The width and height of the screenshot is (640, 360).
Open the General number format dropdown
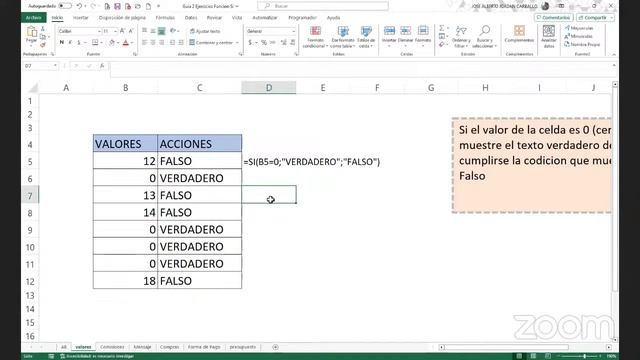293,31
